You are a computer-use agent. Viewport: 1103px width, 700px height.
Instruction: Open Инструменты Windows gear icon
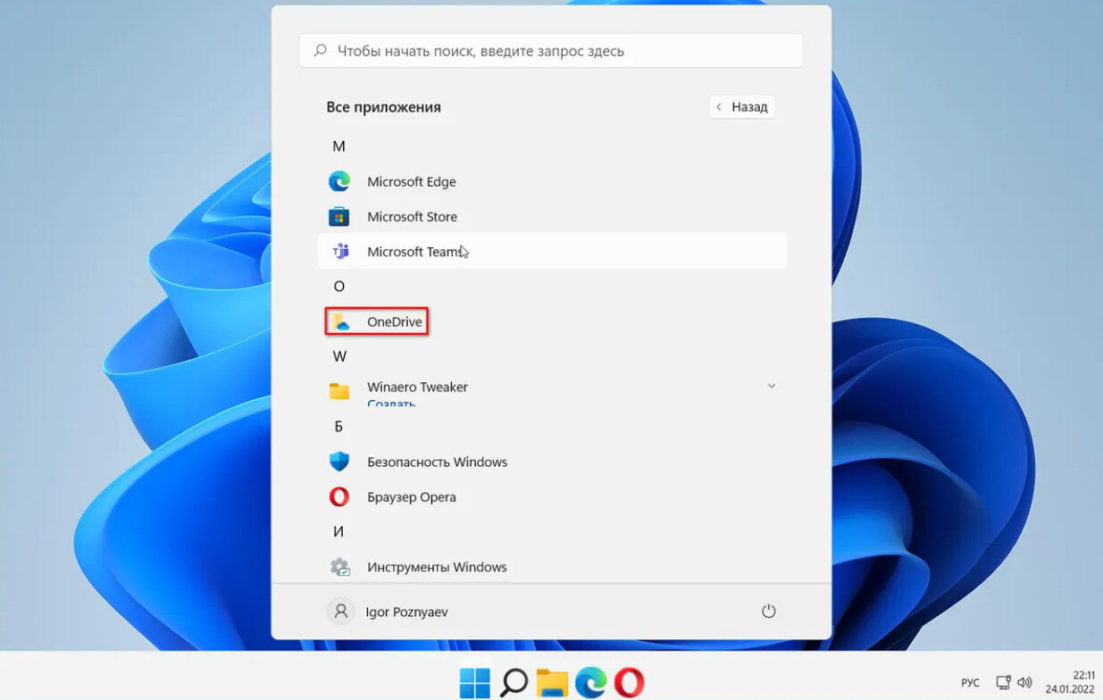(x=340, y=566)
